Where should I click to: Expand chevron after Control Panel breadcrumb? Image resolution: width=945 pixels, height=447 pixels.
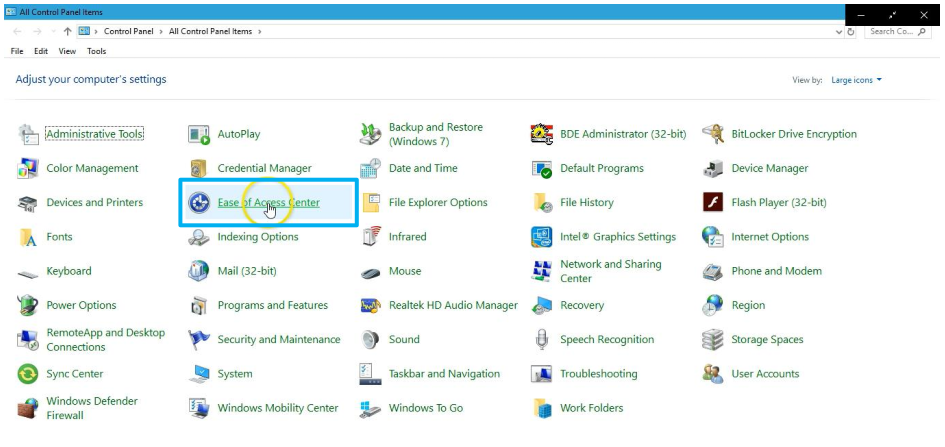tap(161, 31)
